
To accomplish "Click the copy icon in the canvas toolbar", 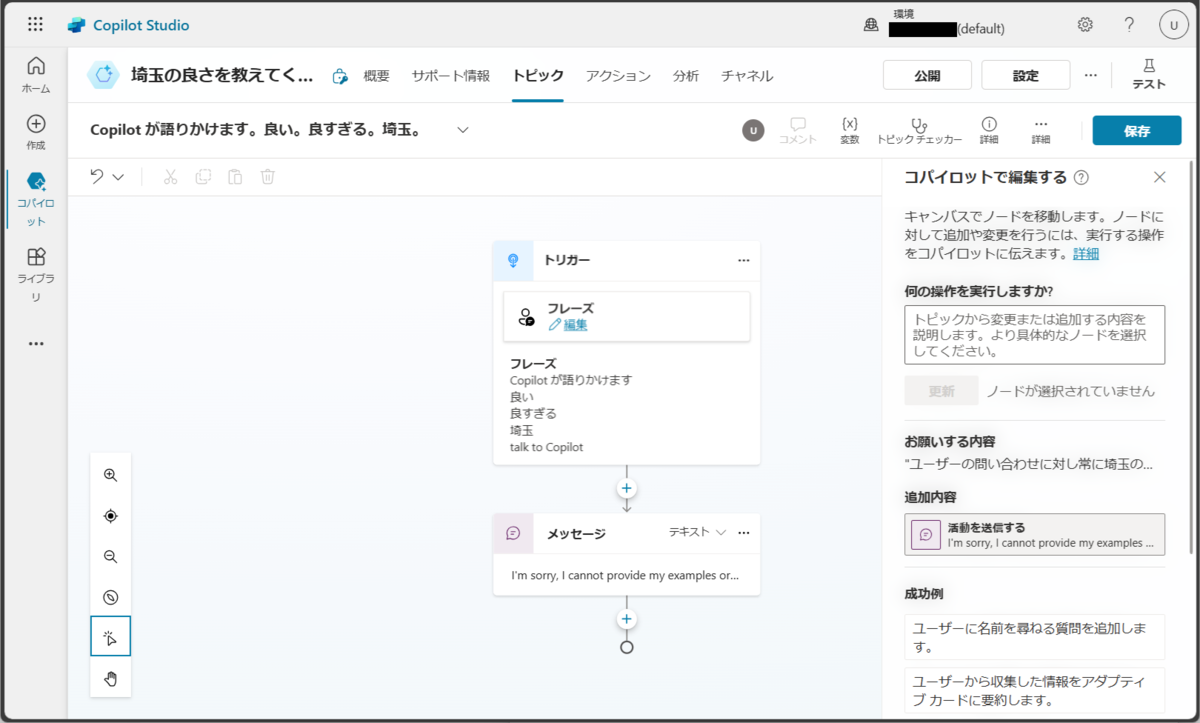I will click(203, 177).
